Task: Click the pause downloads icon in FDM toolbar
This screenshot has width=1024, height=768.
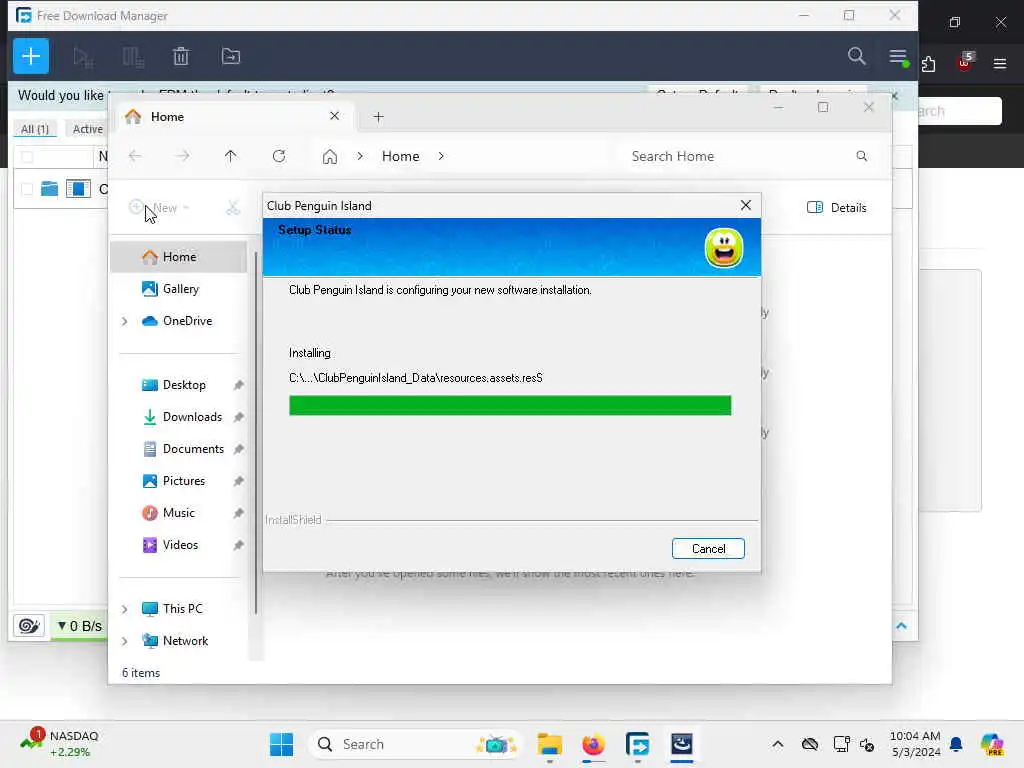Action: (133, 57)
